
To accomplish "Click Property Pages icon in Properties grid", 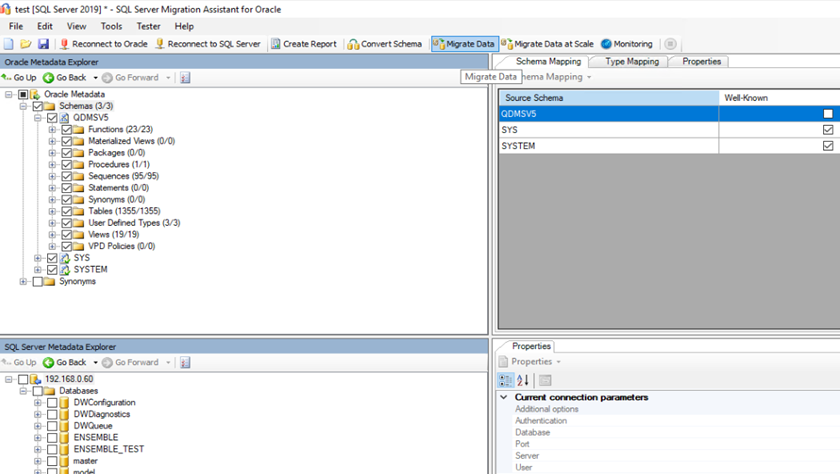I will coord(545,380).
